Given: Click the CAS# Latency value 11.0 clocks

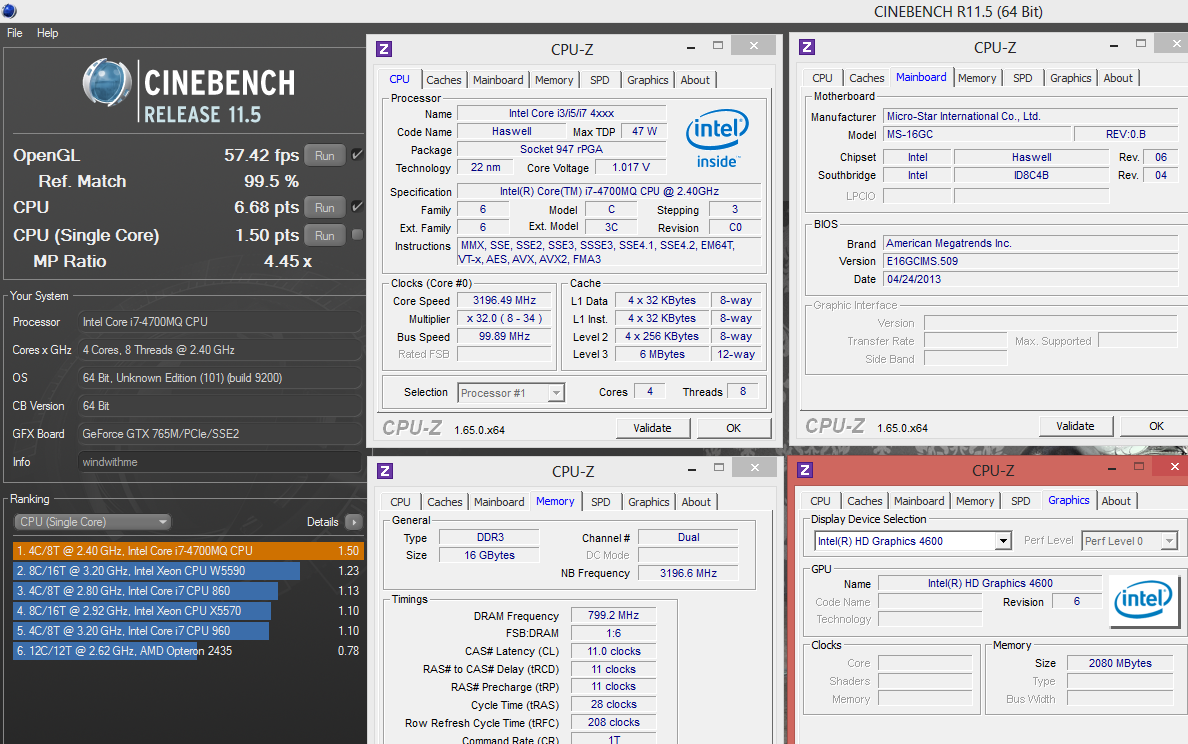Looking at the screenshot, I should point(613,652).
